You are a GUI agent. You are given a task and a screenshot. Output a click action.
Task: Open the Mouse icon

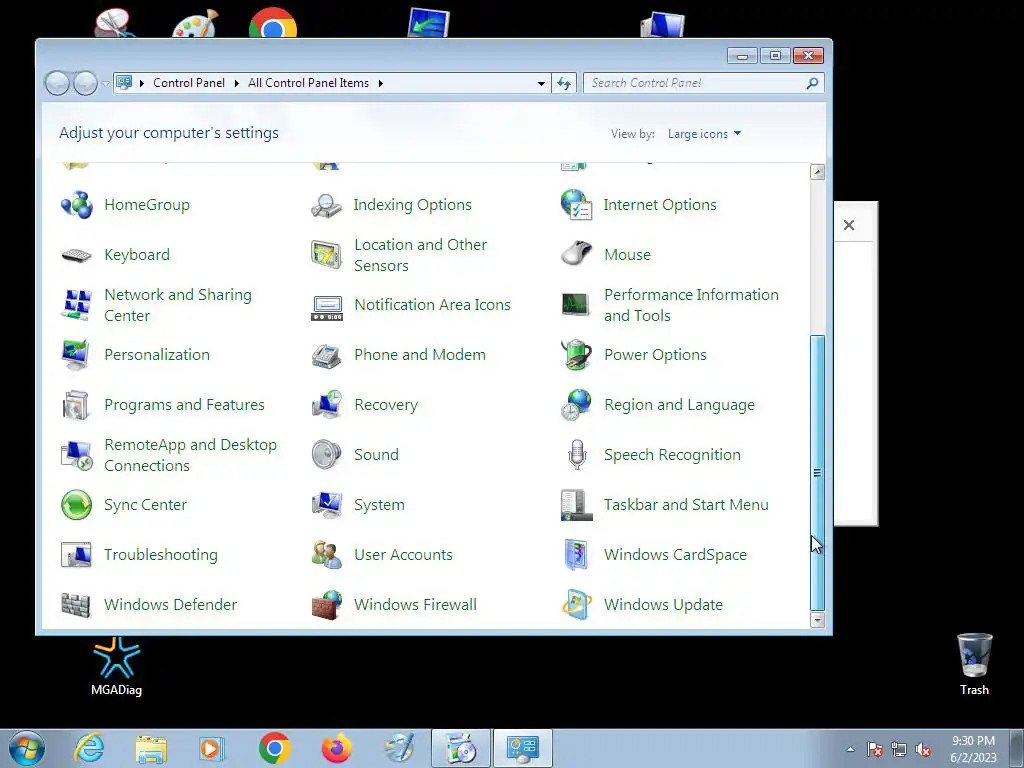pyautogui.click(x=577, y=253)
